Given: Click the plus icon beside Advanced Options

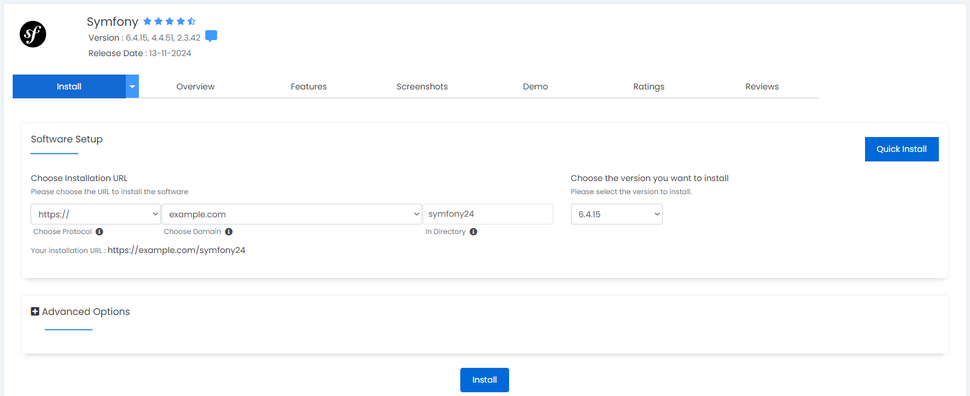Looking at the screenshot, I should [35, 312].
